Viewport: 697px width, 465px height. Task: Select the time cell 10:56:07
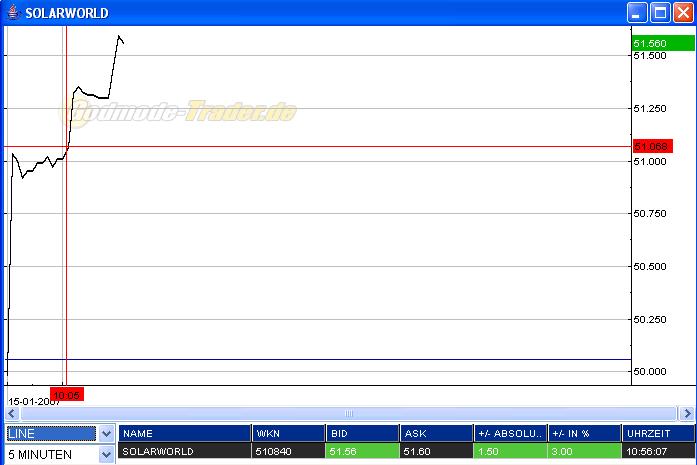point(658,451)
